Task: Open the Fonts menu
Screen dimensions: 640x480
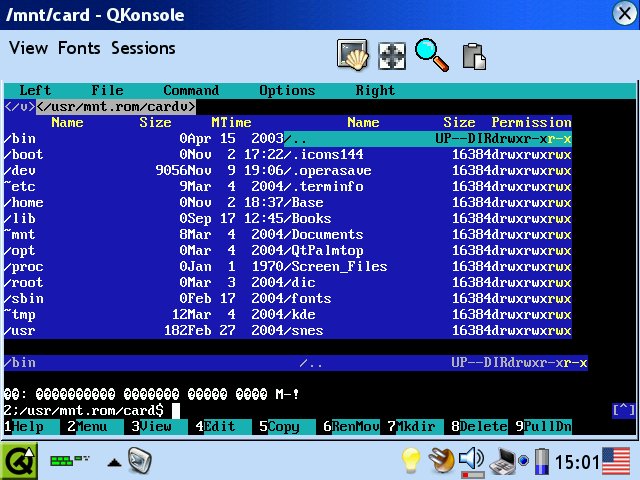Action: pos(79,48)
